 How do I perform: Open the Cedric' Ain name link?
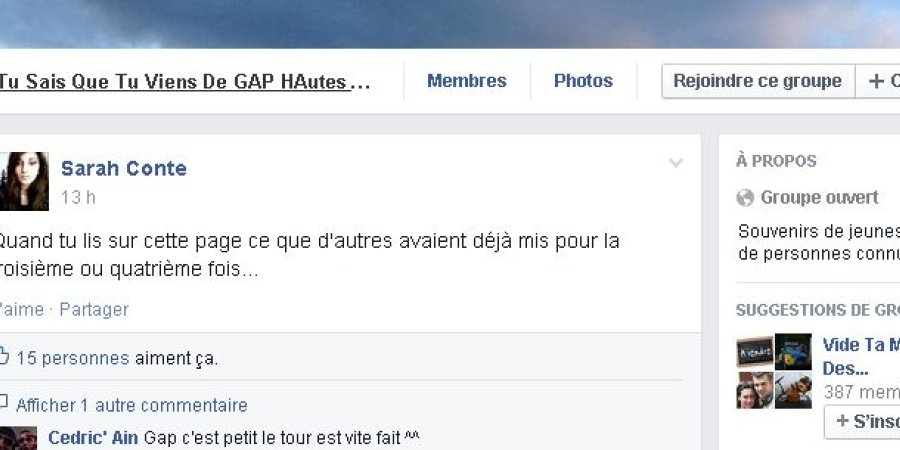point(93,438)
